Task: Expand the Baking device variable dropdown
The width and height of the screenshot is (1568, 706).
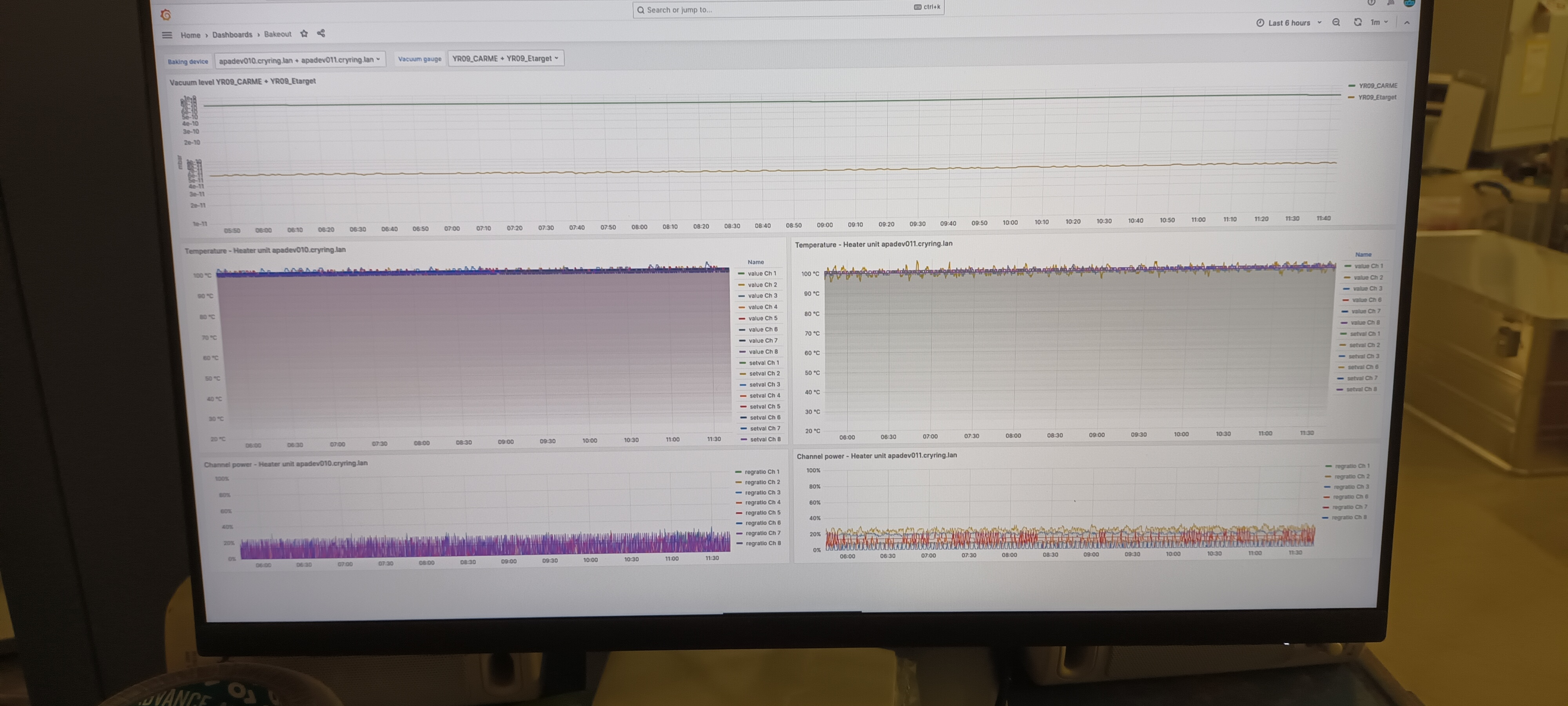Action: pyautogui.click(x=299, y=60)
